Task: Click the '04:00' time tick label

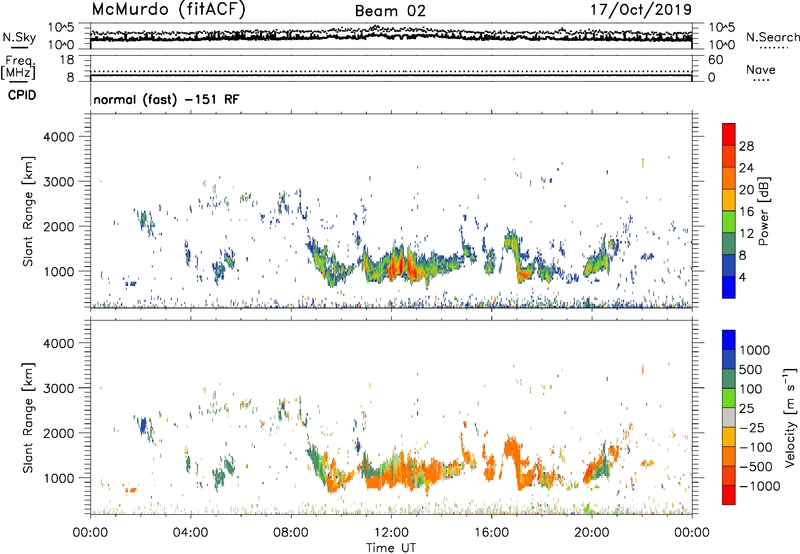Action: (x=190, y=533)
